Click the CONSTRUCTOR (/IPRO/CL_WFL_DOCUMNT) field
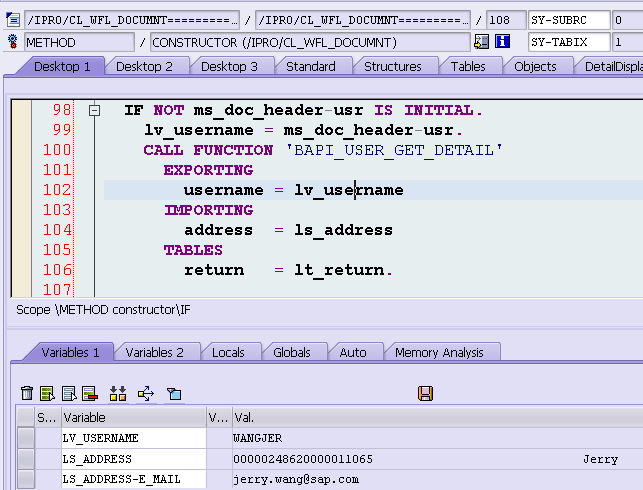This screenshot has width=643, height=490. click(310, 42)
